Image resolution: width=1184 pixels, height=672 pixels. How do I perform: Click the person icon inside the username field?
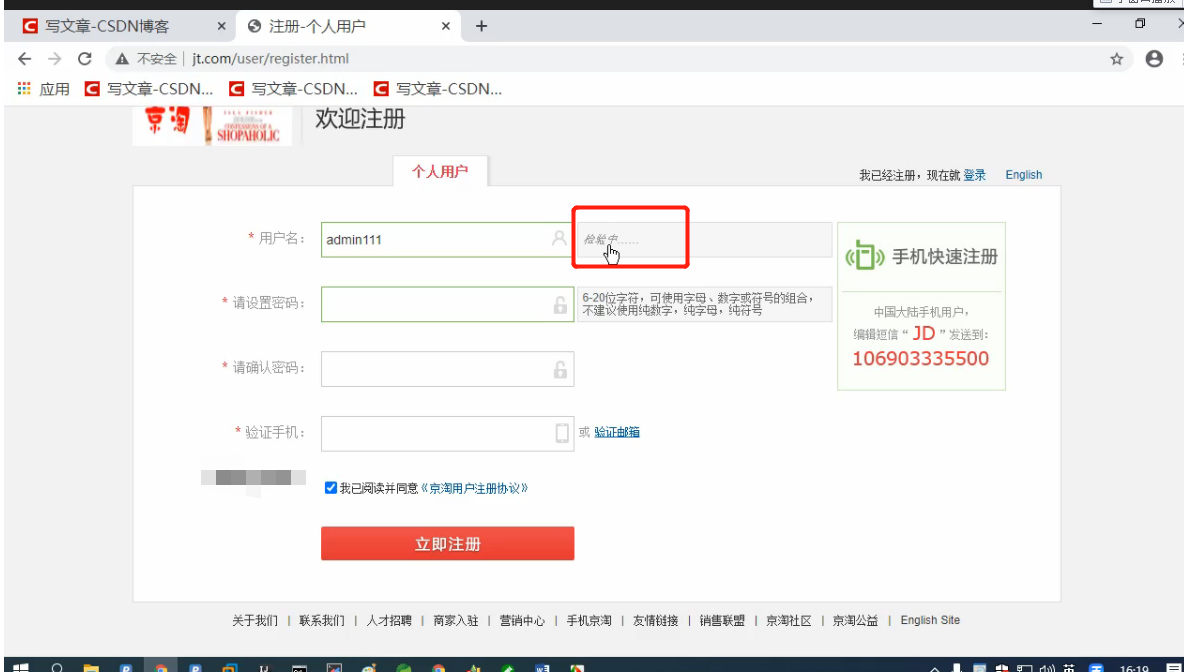click(x=559, y=239)
